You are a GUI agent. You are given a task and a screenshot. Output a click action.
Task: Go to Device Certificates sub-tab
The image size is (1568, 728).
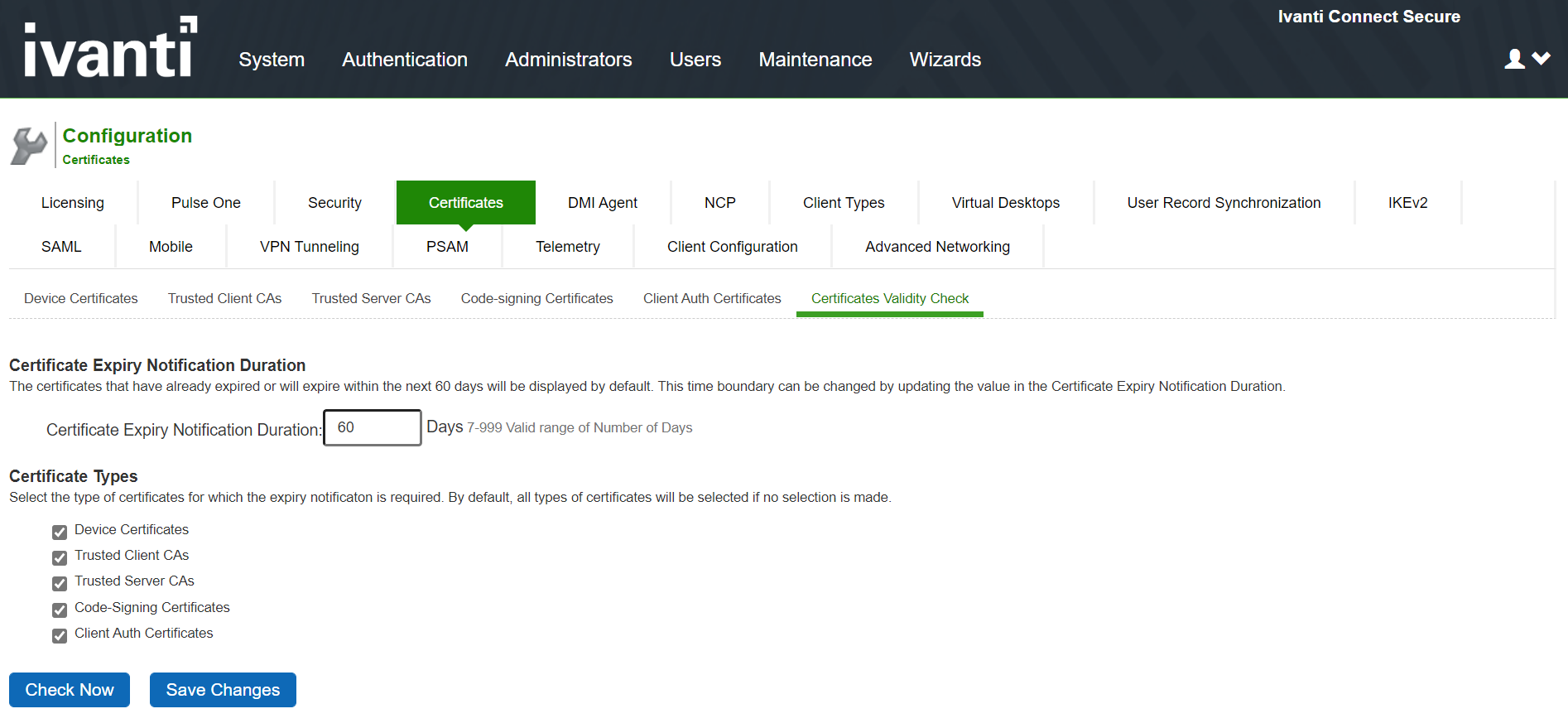(x=81, y=298)
